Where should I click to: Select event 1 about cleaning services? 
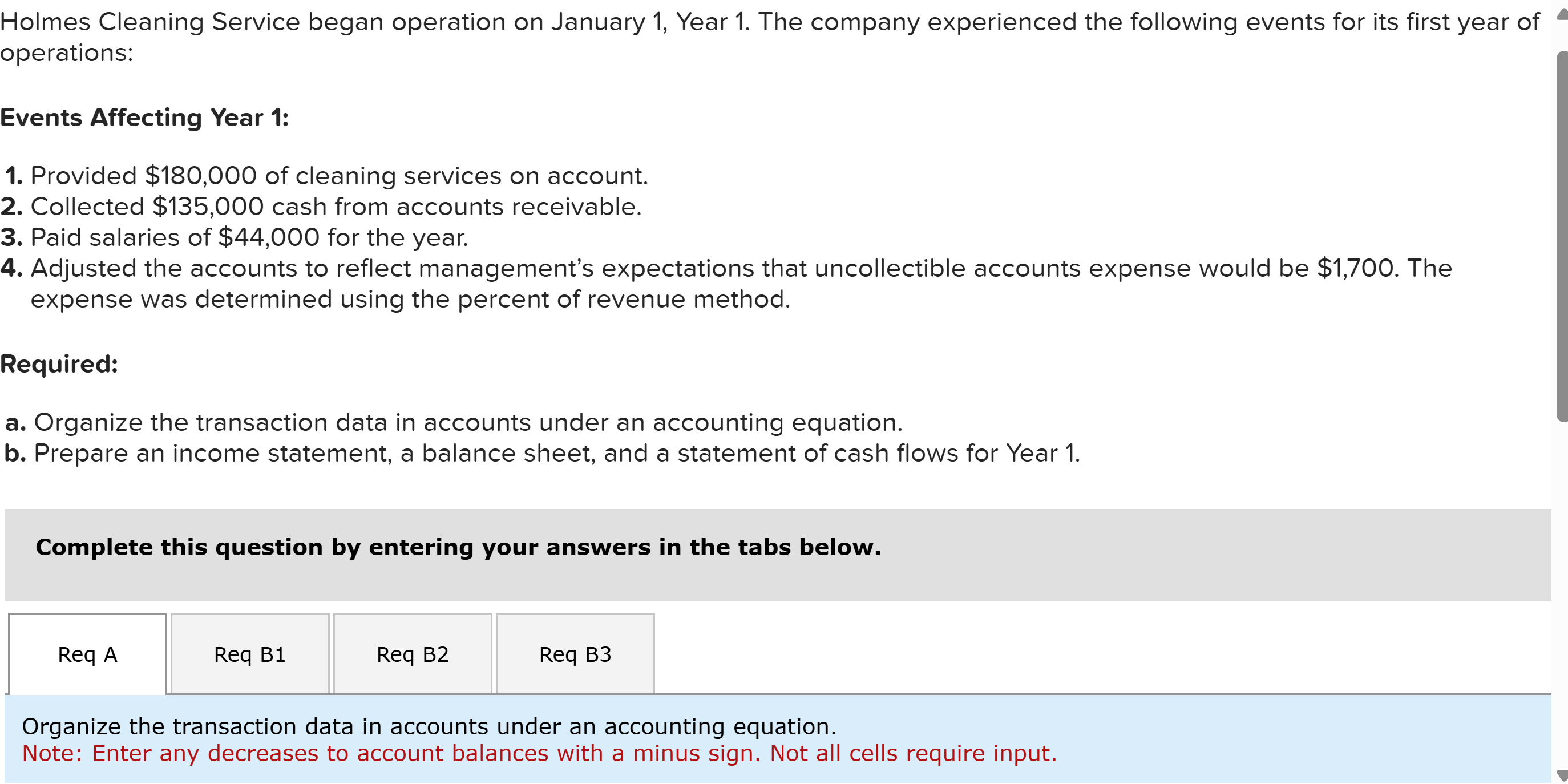325,175
